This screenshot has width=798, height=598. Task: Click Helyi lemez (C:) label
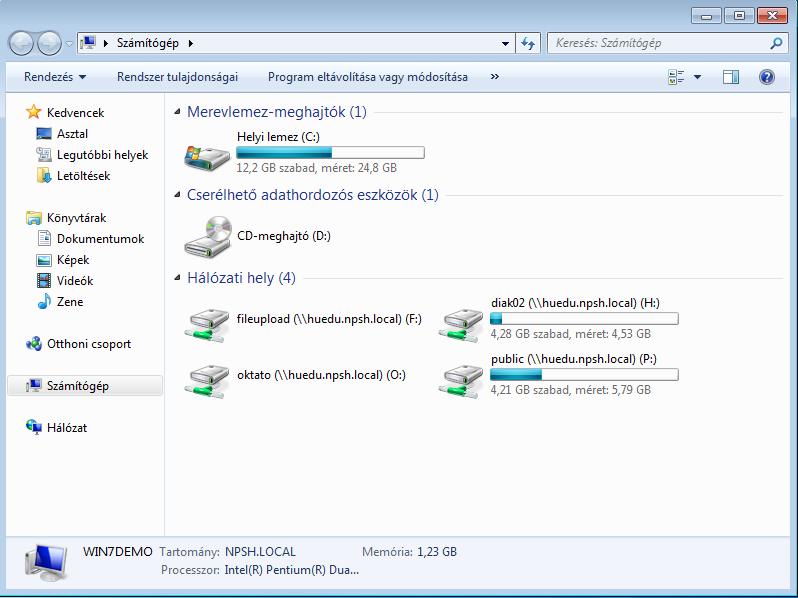[x=278, y=137]
